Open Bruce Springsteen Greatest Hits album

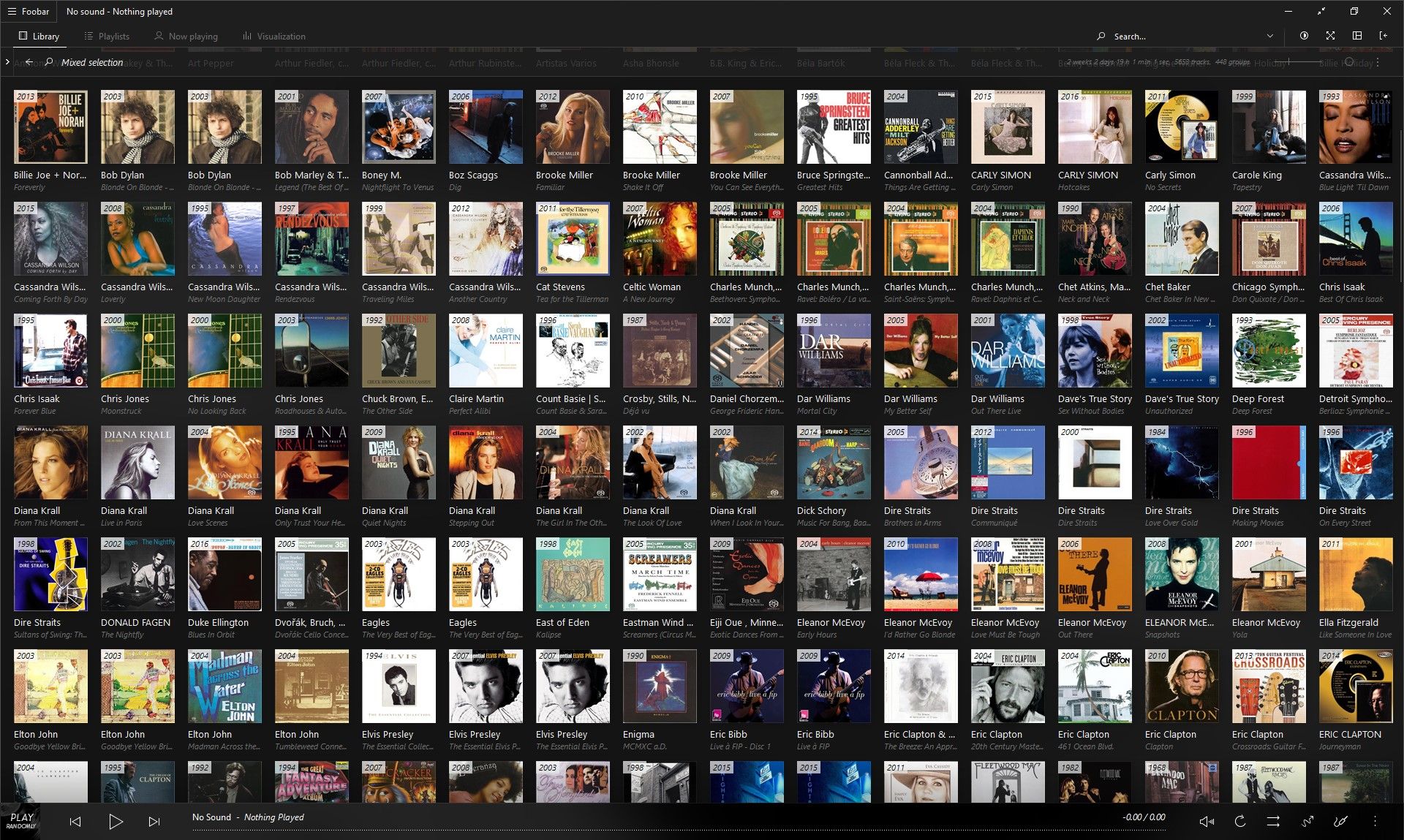point(834,126)
